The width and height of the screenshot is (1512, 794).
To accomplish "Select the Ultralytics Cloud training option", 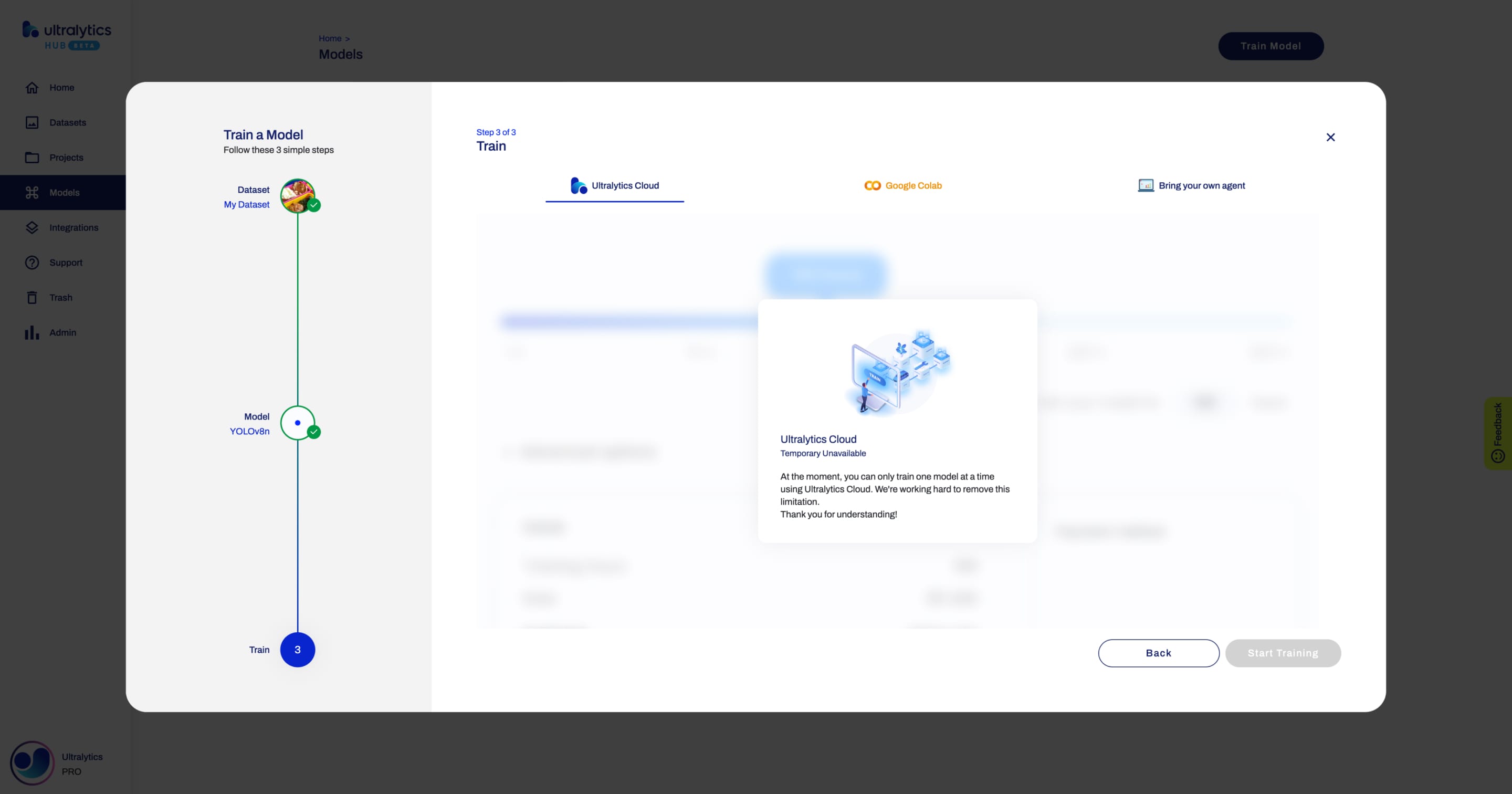I will 614,186.
